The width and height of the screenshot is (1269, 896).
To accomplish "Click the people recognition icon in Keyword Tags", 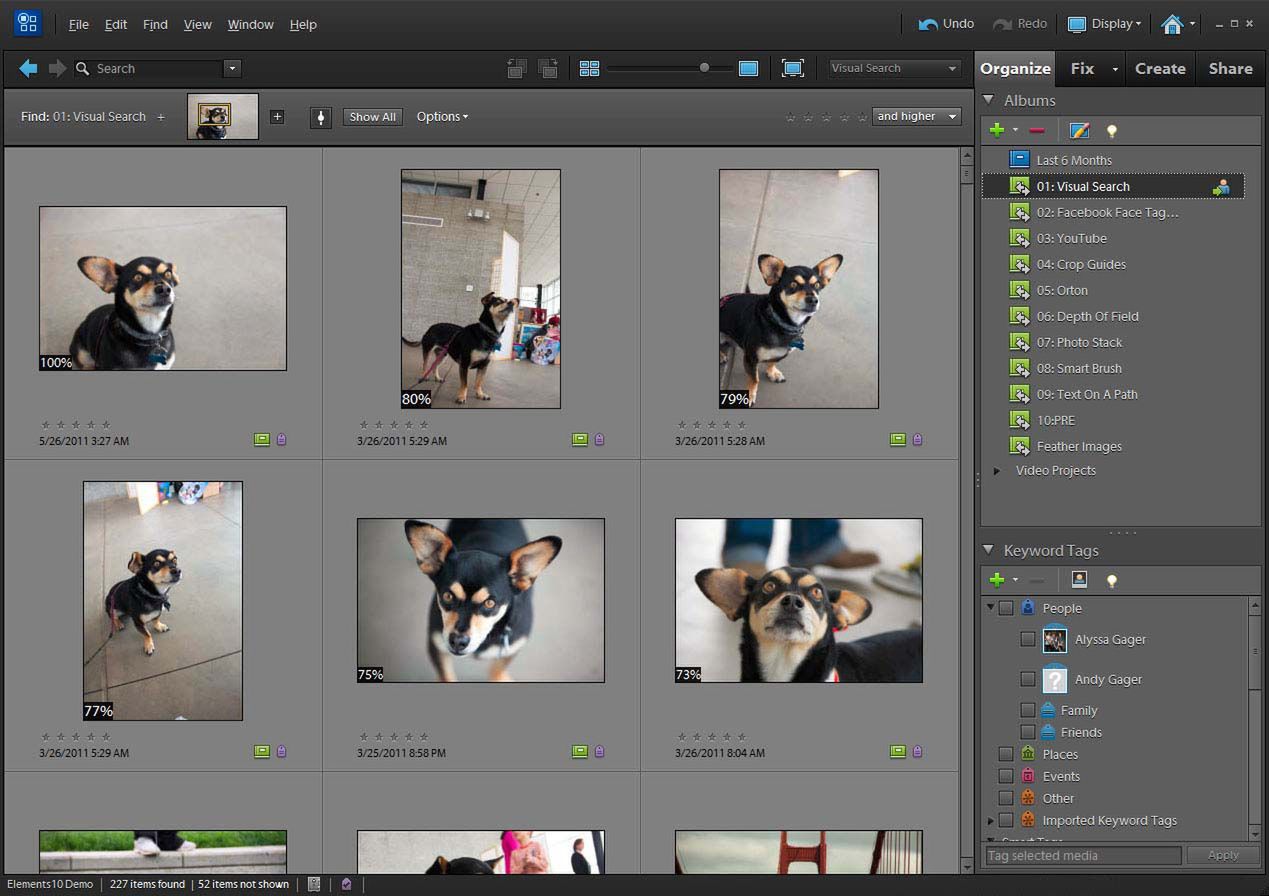I will [x=1079, y=579].
